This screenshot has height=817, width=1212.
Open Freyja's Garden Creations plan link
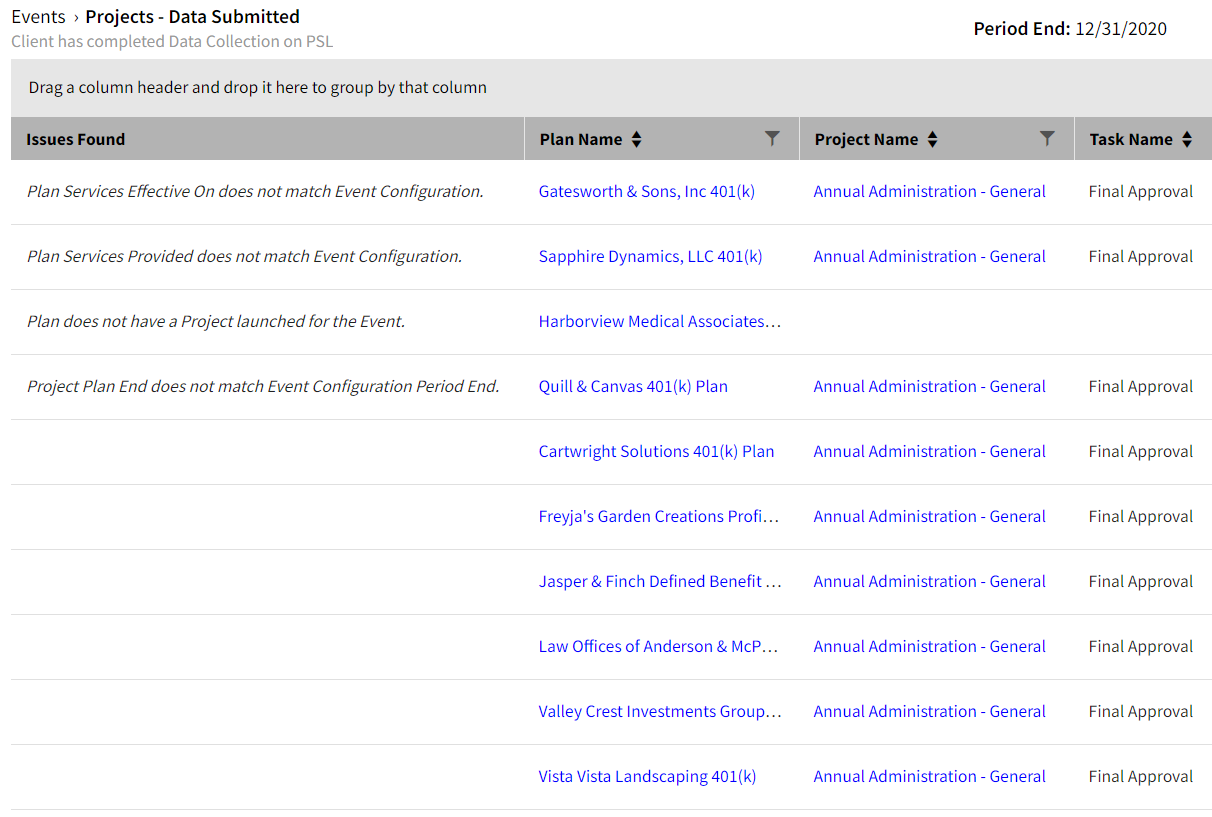tap(659, 517)
